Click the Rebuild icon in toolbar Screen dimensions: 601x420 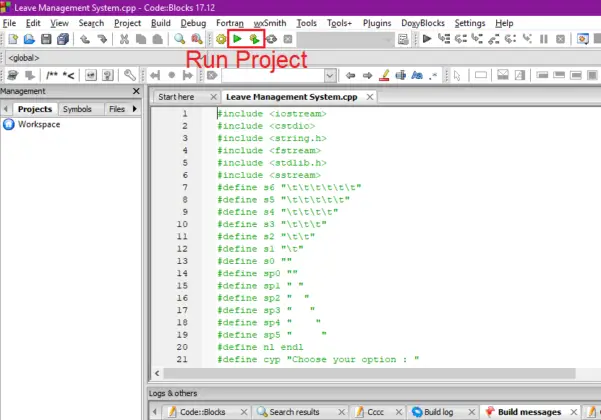(x=271, y=39)
